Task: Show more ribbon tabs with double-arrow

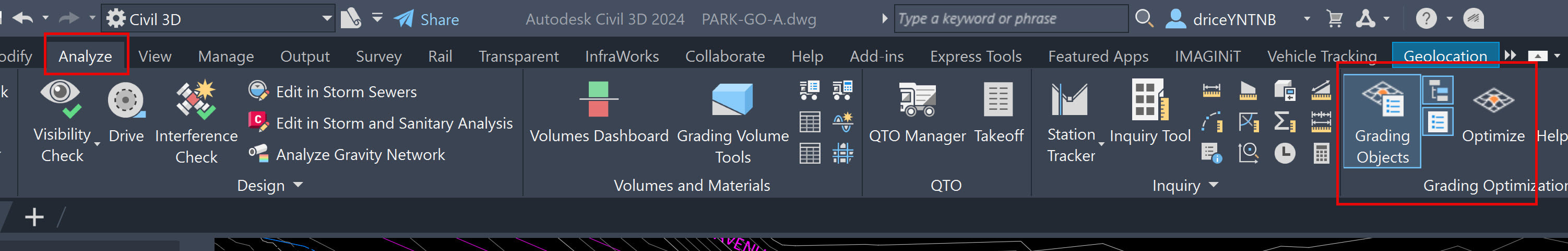Action: (x=1510, y=55)
